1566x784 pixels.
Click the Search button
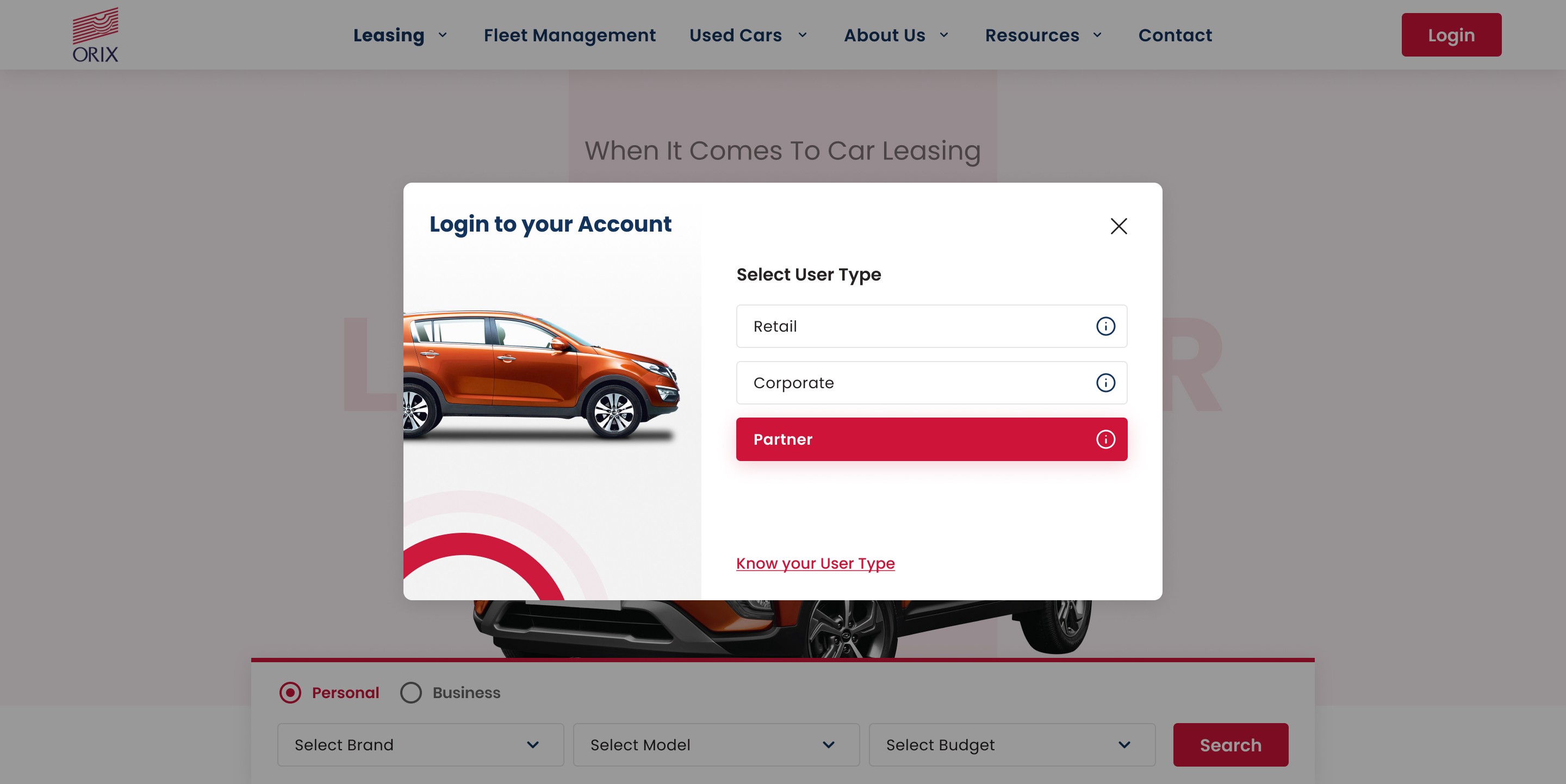[x=1231, y=744]
